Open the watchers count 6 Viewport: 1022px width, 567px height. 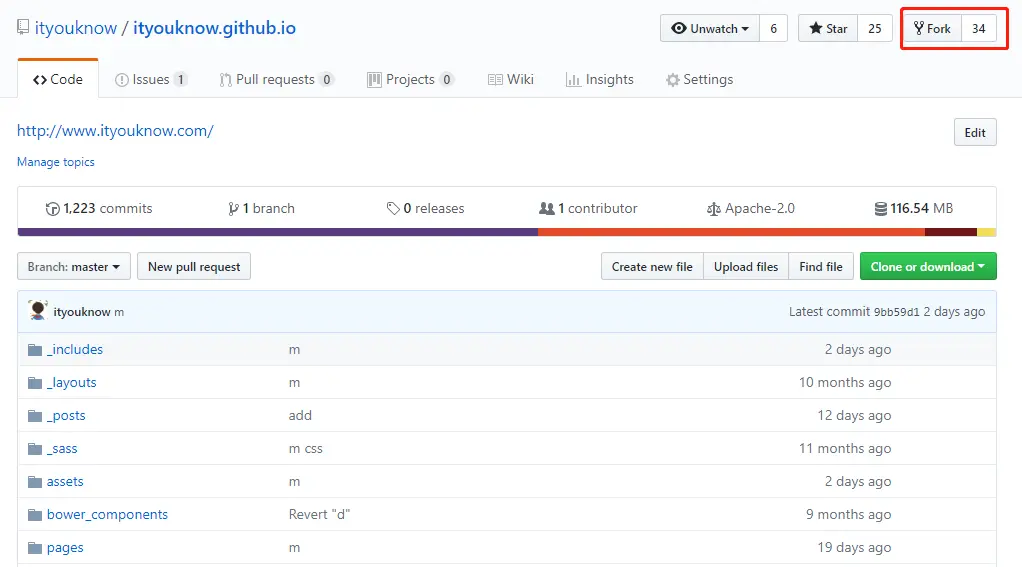click(x=774, y=29)
